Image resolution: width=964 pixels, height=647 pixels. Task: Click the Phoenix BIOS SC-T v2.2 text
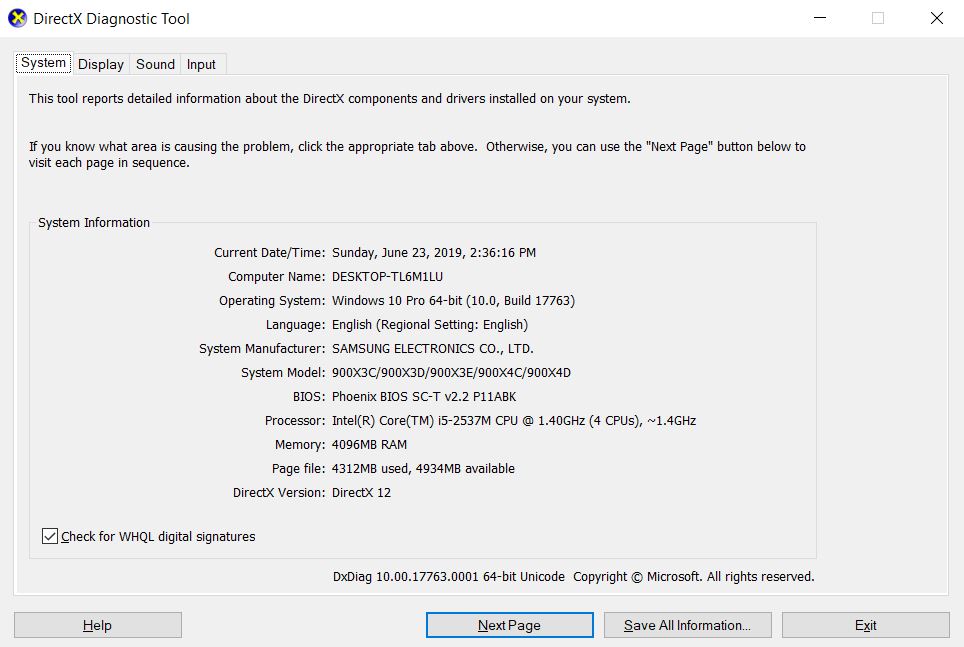point(424,397)
